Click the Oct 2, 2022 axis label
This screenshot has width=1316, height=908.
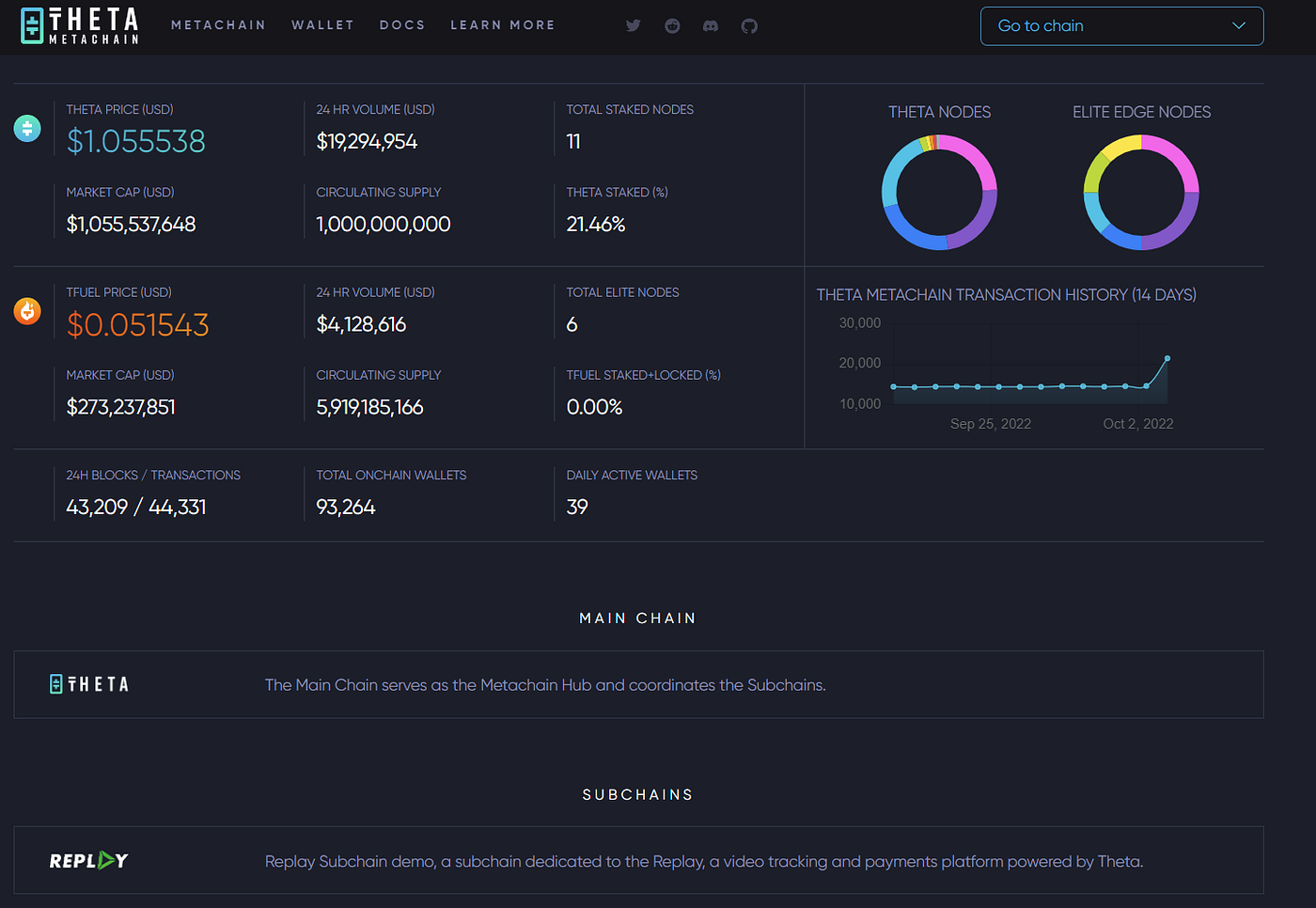coord(1138,424)
